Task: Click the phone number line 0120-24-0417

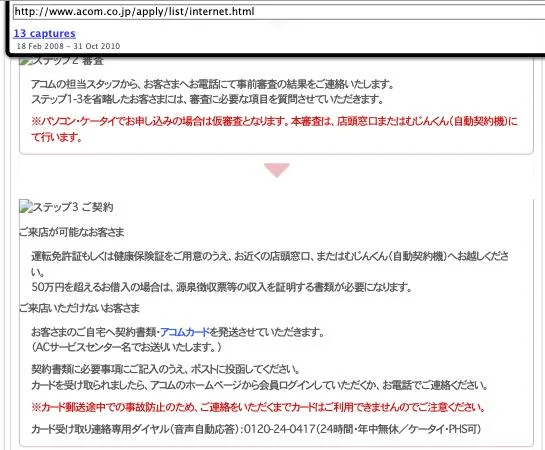Action: 256,429
